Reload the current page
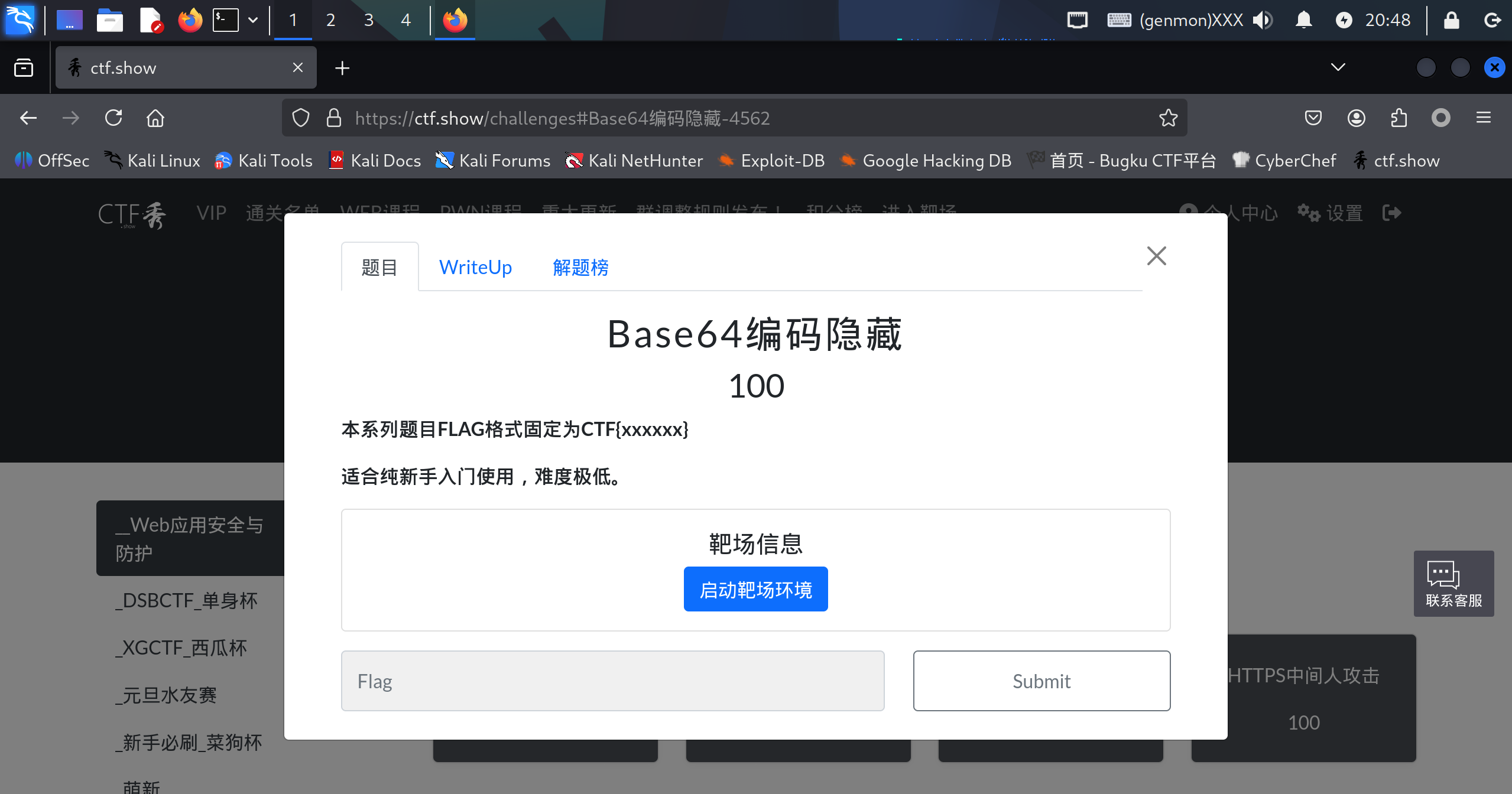 tap(113, 118)
